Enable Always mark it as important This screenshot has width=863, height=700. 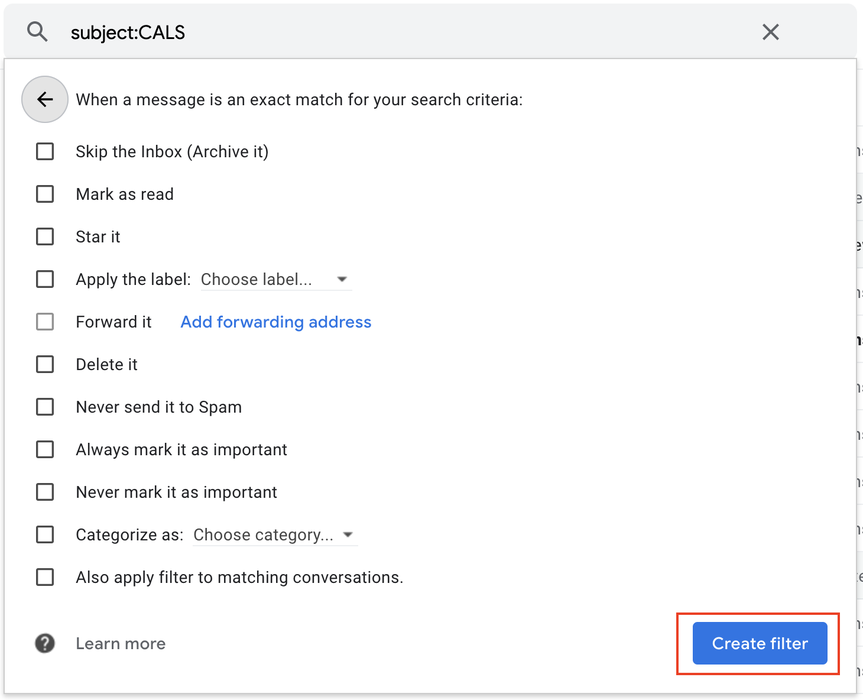45,449
